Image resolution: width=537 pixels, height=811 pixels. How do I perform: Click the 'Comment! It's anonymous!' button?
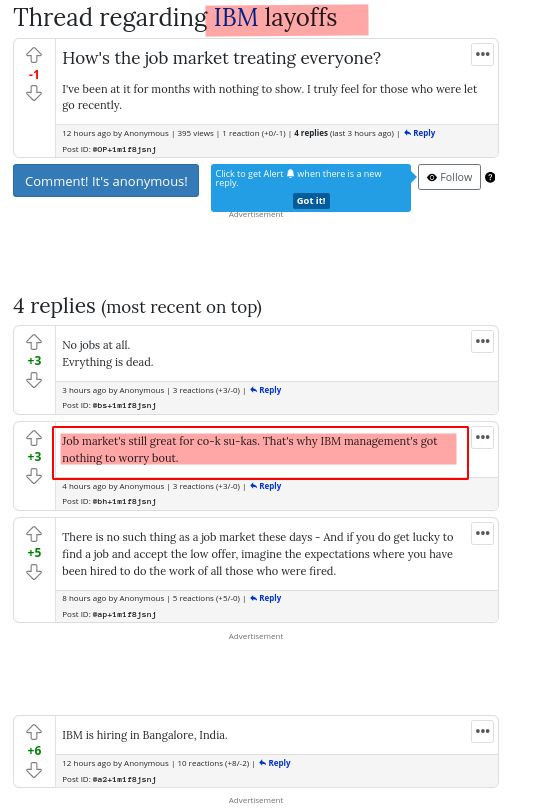tap(106, 181)
